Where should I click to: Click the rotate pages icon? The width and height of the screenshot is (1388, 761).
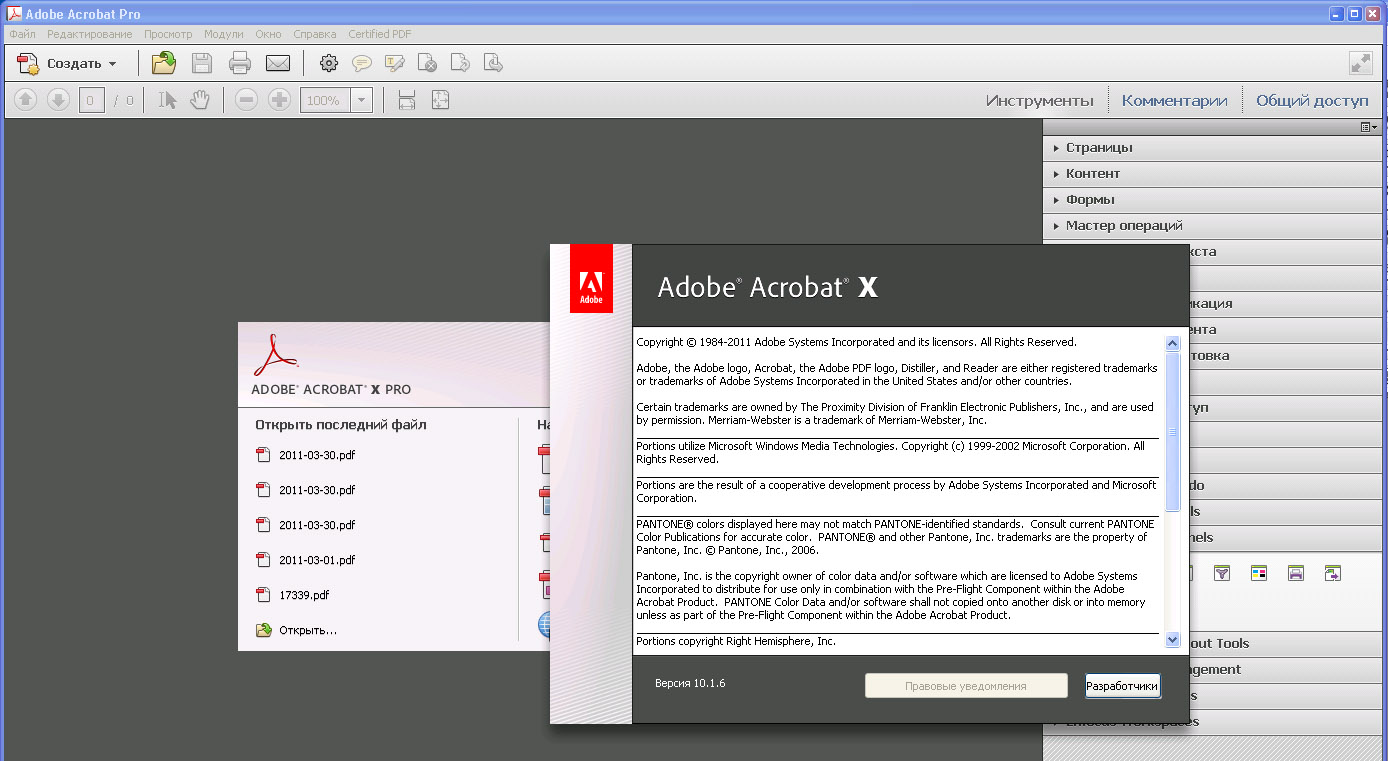click(x=460, y=63)
